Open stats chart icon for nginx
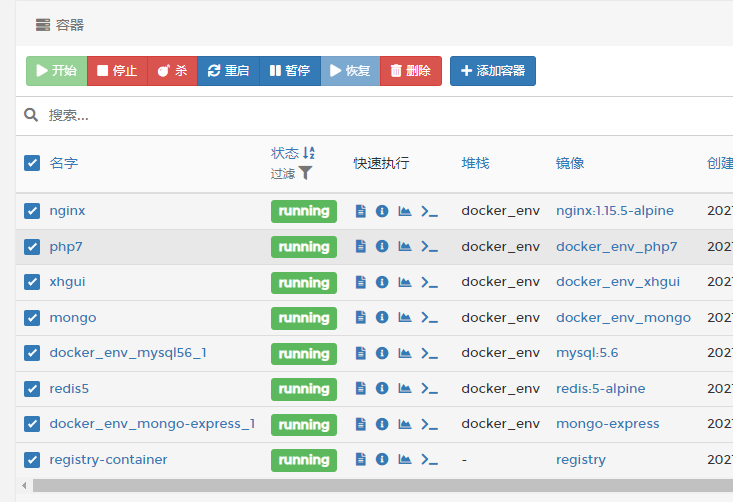 [x=405, y=211]
